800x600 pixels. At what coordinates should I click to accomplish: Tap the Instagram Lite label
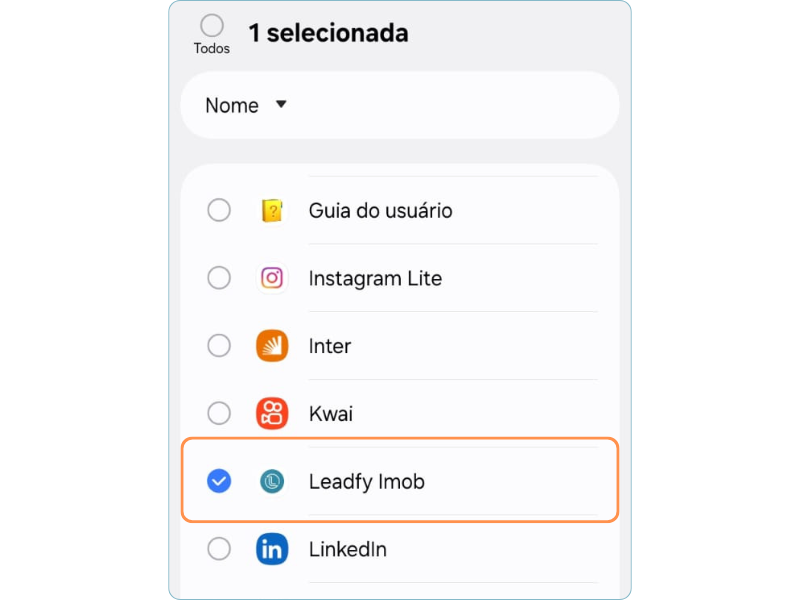375,278
